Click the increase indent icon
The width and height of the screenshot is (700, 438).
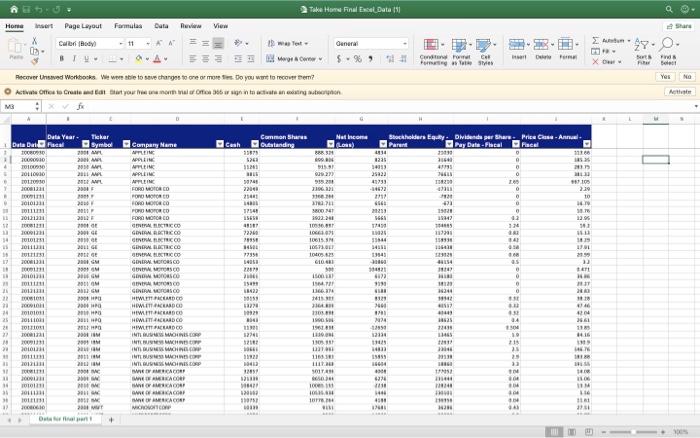point(251,58)
